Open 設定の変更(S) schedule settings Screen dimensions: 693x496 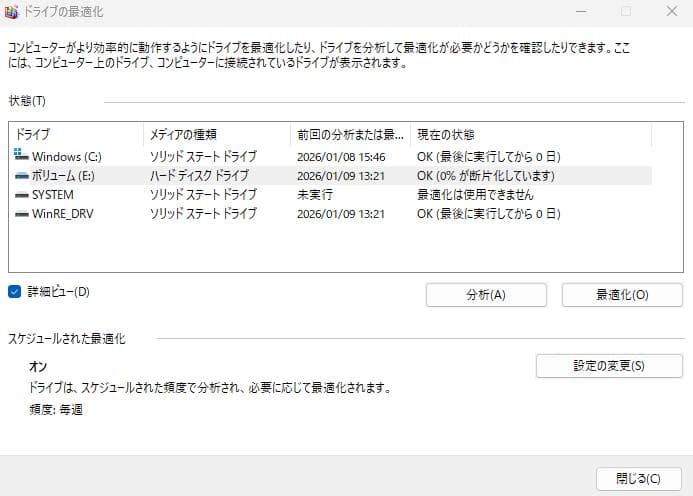(609, 366)
